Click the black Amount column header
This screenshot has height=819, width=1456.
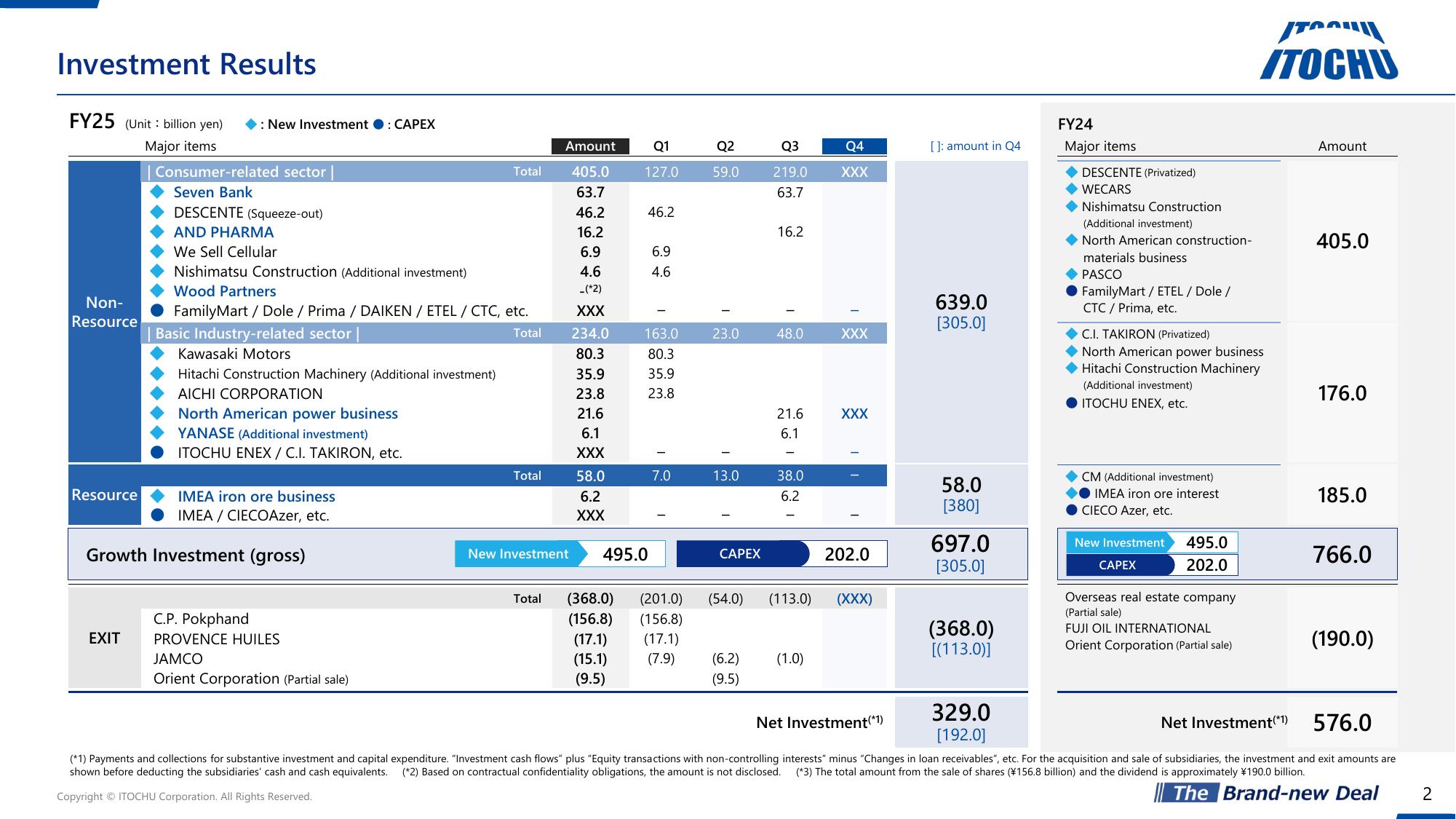click(590, 146)
